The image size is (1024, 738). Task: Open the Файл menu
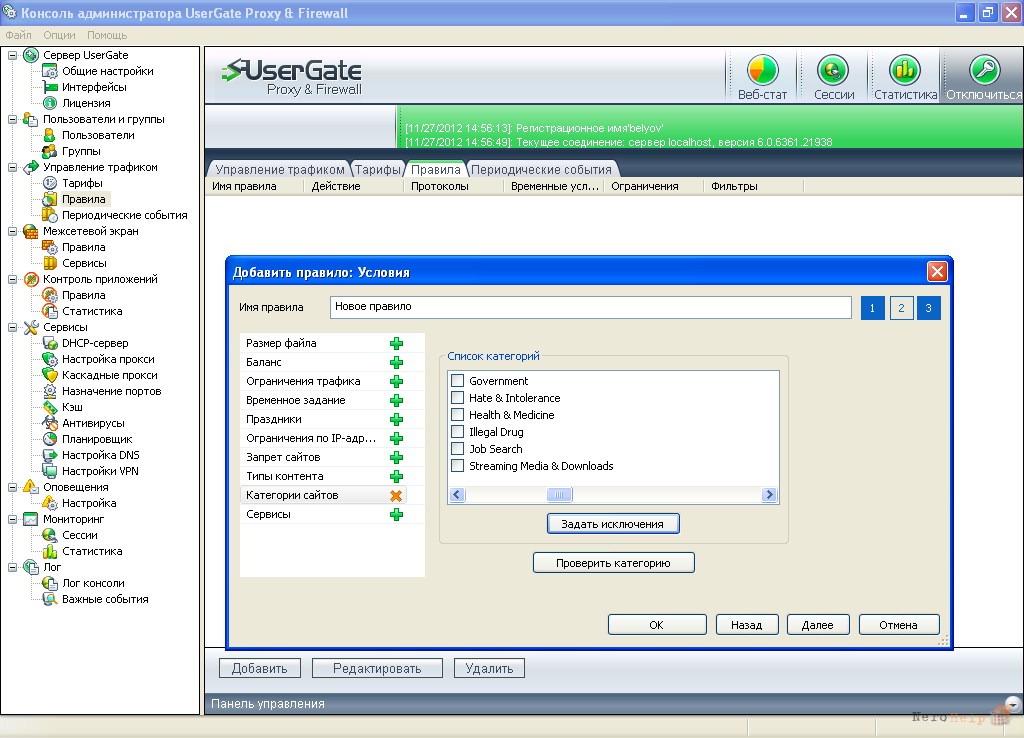point(18,35)
